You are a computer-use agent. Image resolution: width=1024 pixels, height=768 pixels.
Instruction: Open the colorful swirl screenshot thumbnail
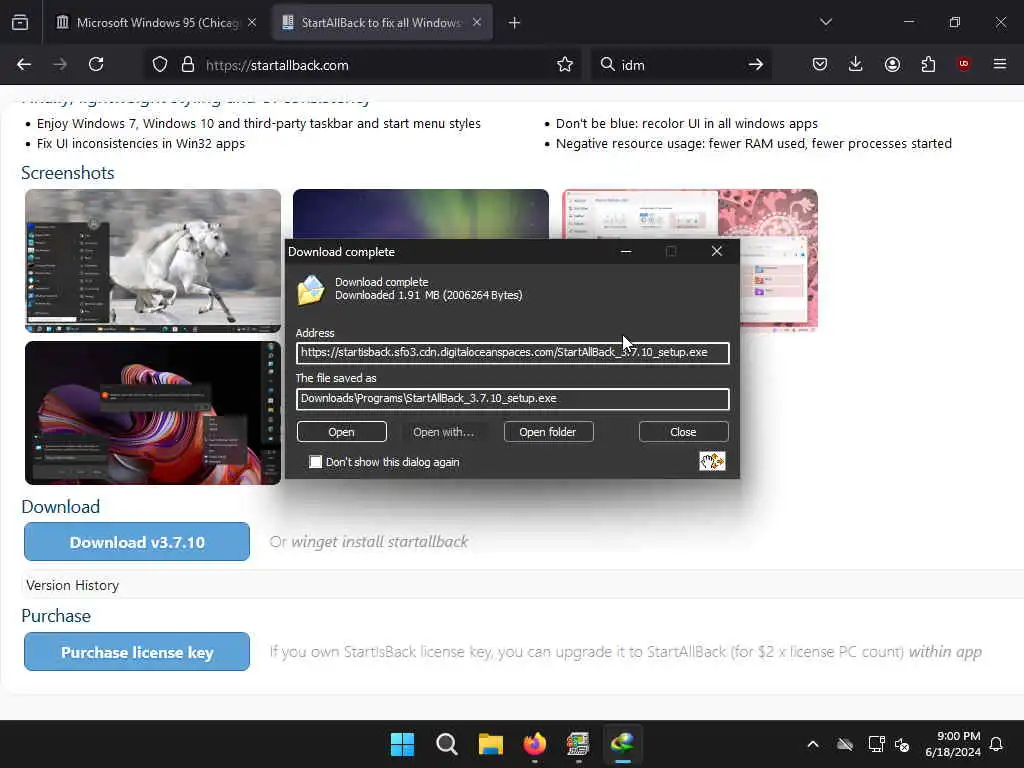tap(153, 413)
